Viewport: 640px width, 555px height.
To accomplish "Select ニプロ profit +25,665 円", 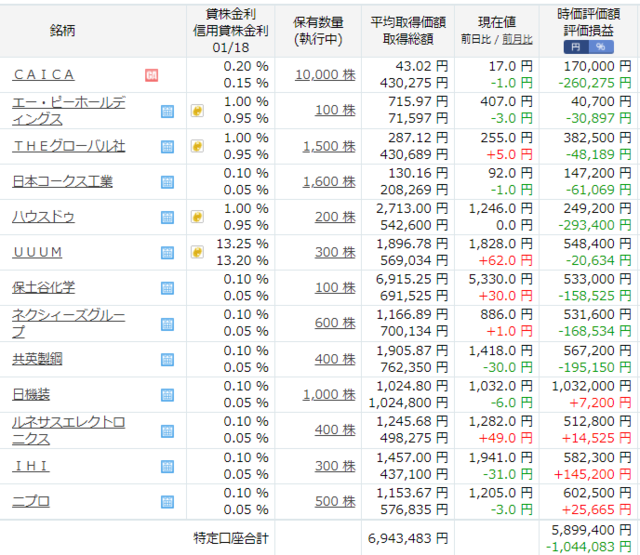I will (596, 509).
